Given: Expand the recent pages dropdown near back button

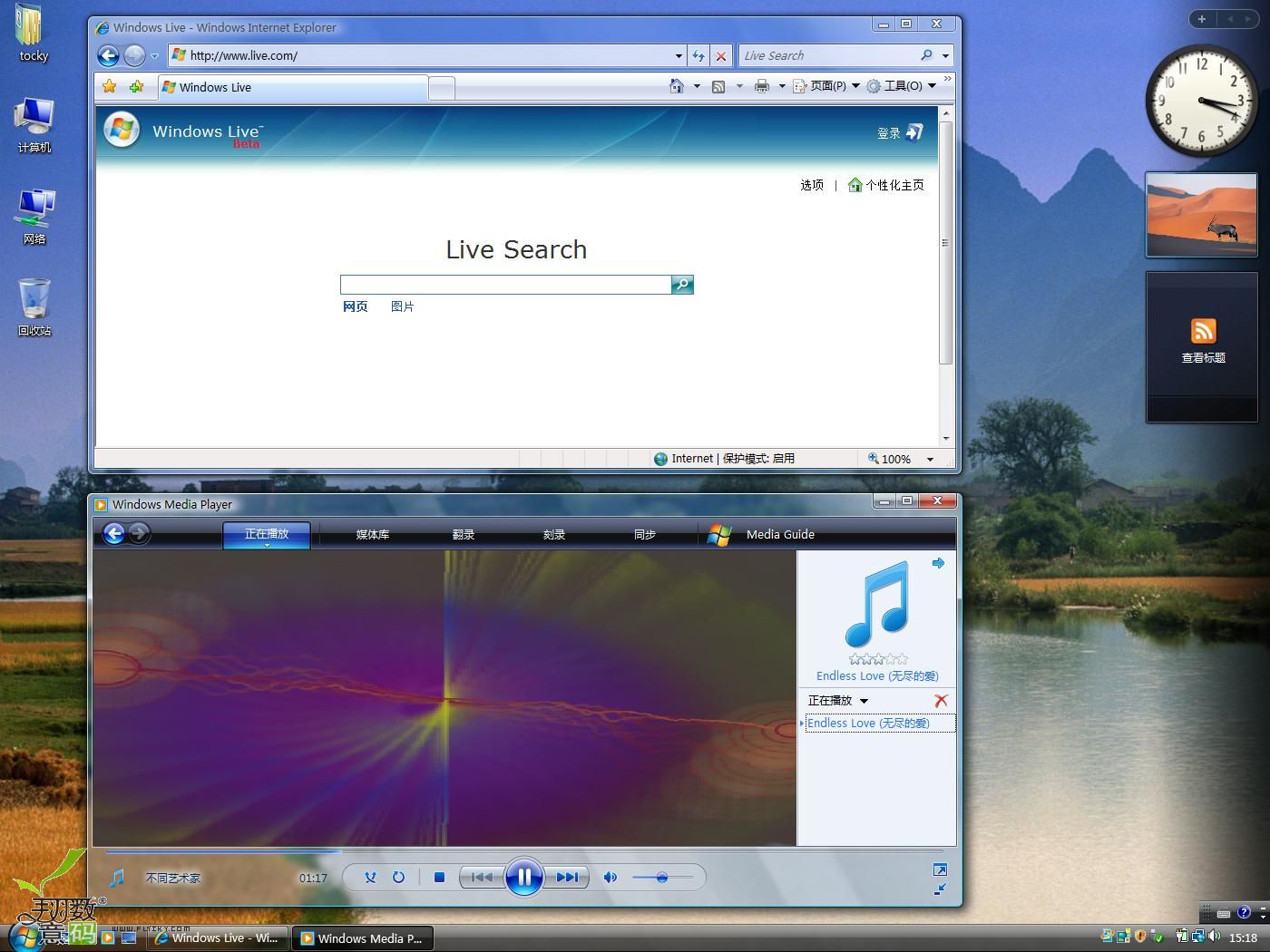Looking at the screenshot, I should coord(154,55).
